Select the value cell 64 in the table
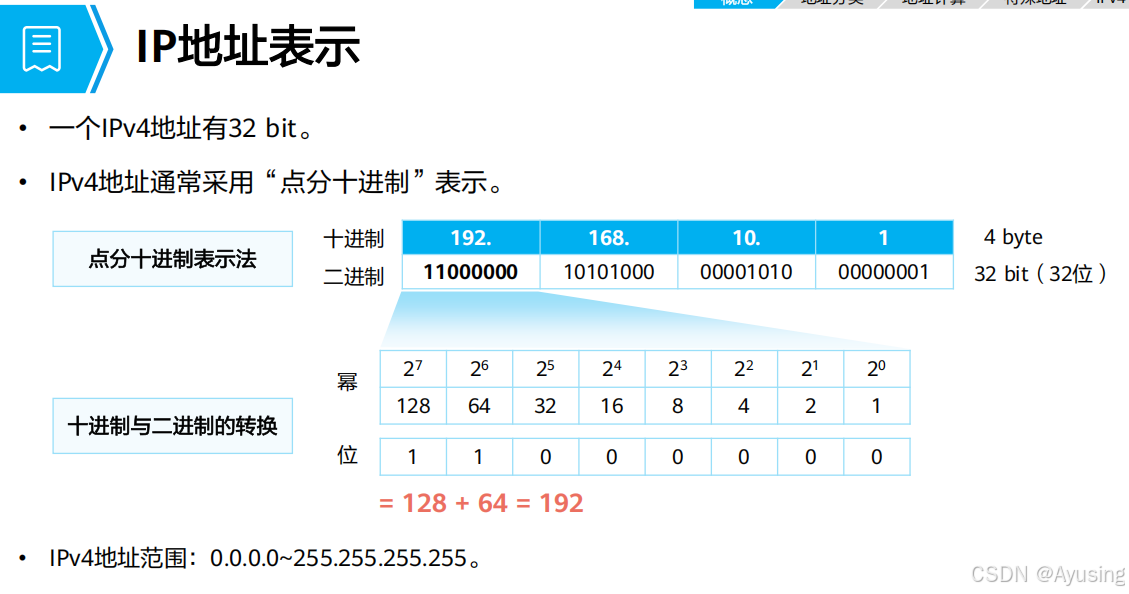The image size is (1129, 594). 480,406
